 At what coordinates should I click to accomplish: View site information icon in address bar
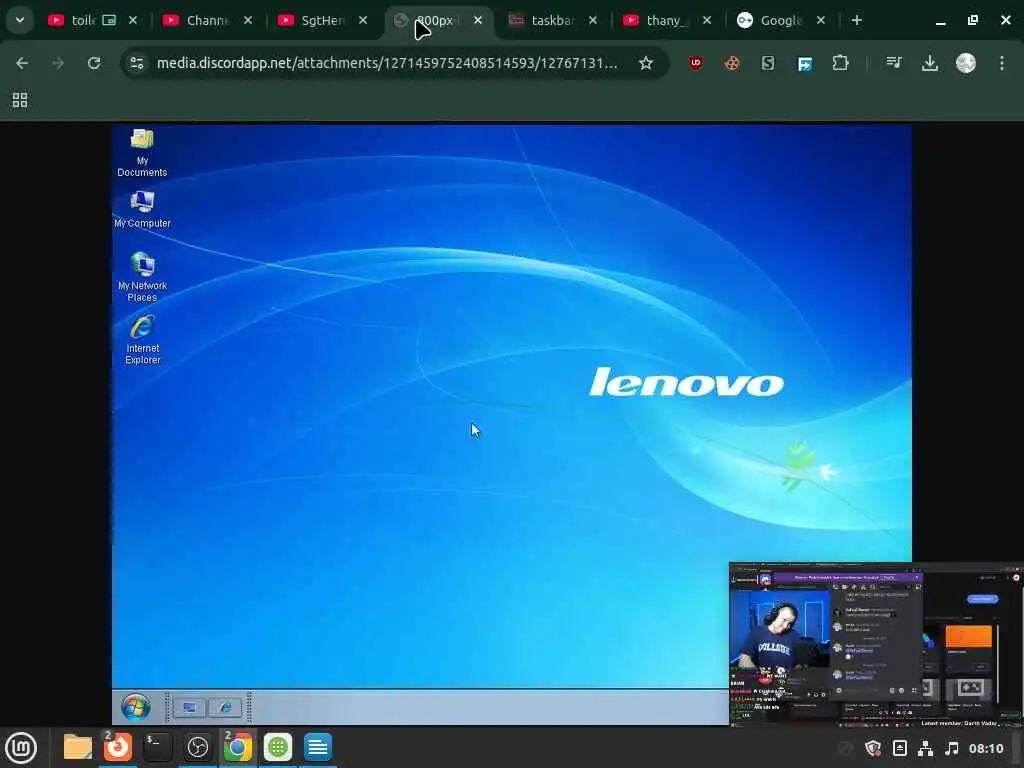137,63
